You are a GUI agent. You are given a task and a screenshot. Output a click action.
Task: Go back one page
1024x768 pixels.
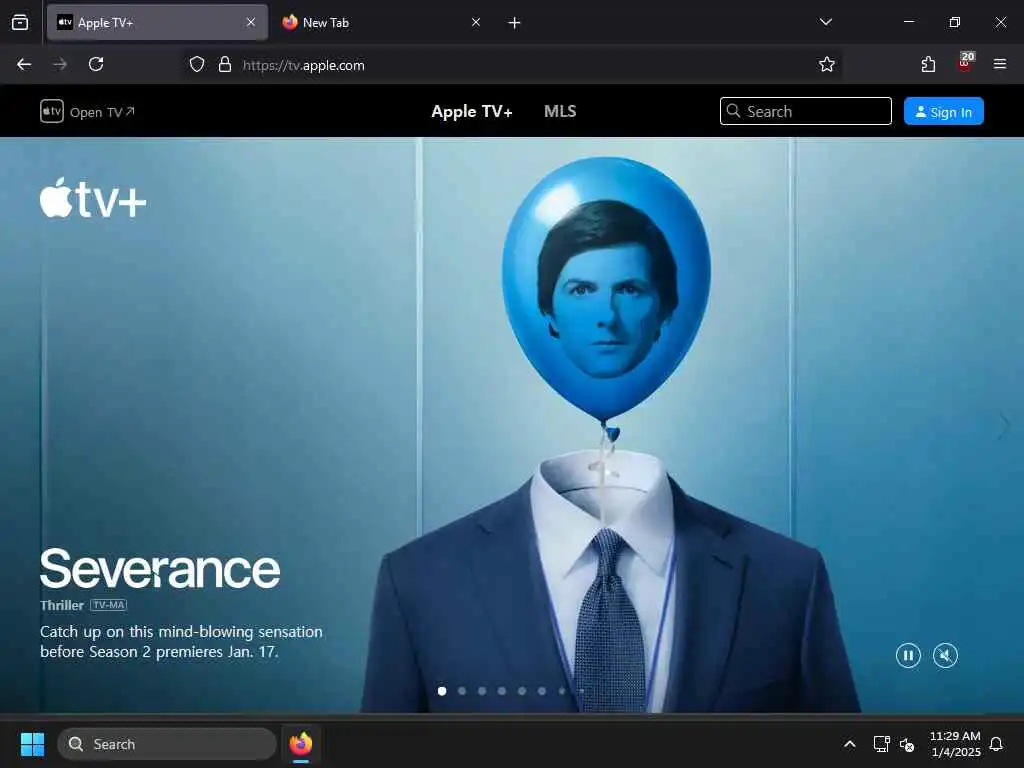24,64
